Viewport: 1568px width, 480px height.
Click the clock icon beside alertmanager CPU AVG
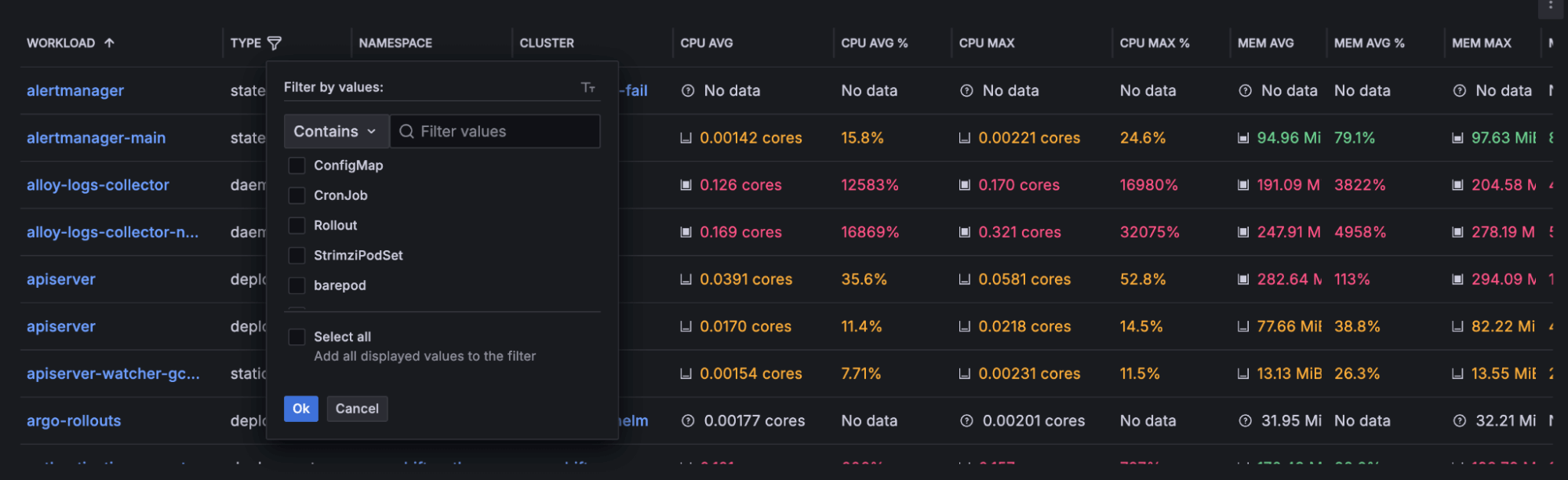688,91
